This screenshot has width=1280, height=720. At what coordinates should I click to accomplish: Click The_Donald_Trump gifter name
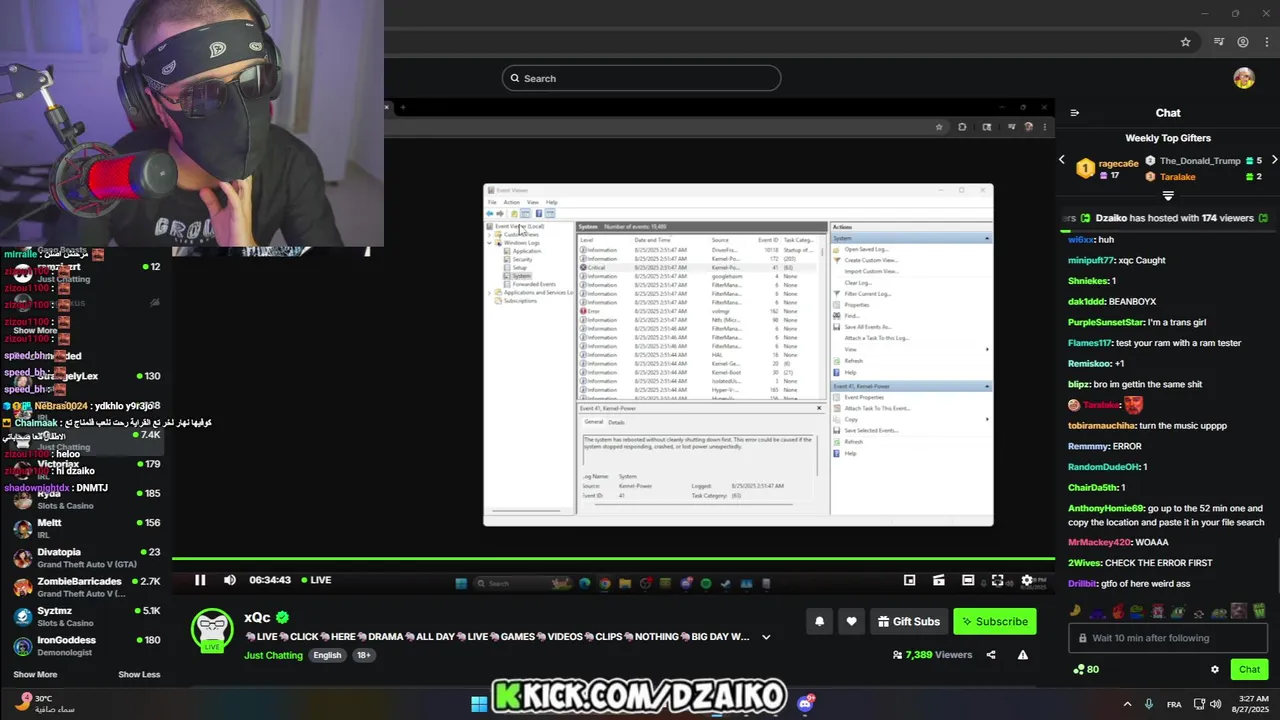point(1200,160)
